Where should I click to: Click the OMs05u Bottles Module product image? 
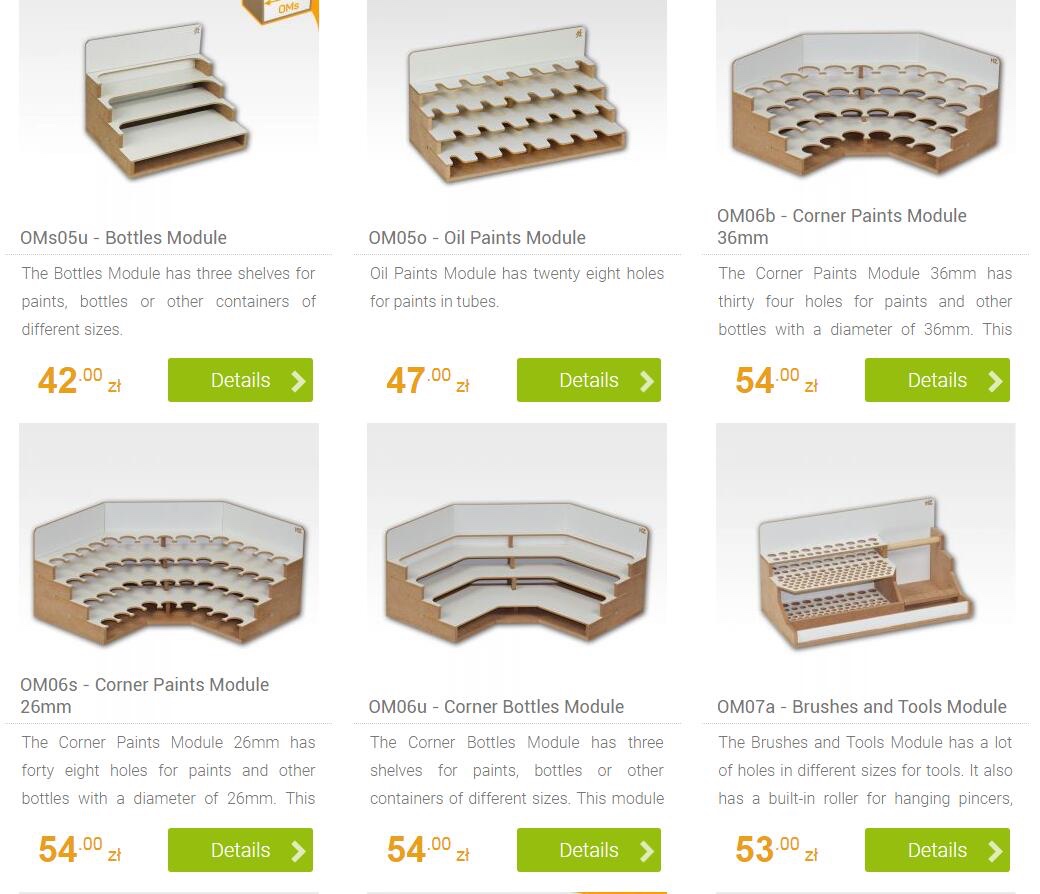(168, 100)
